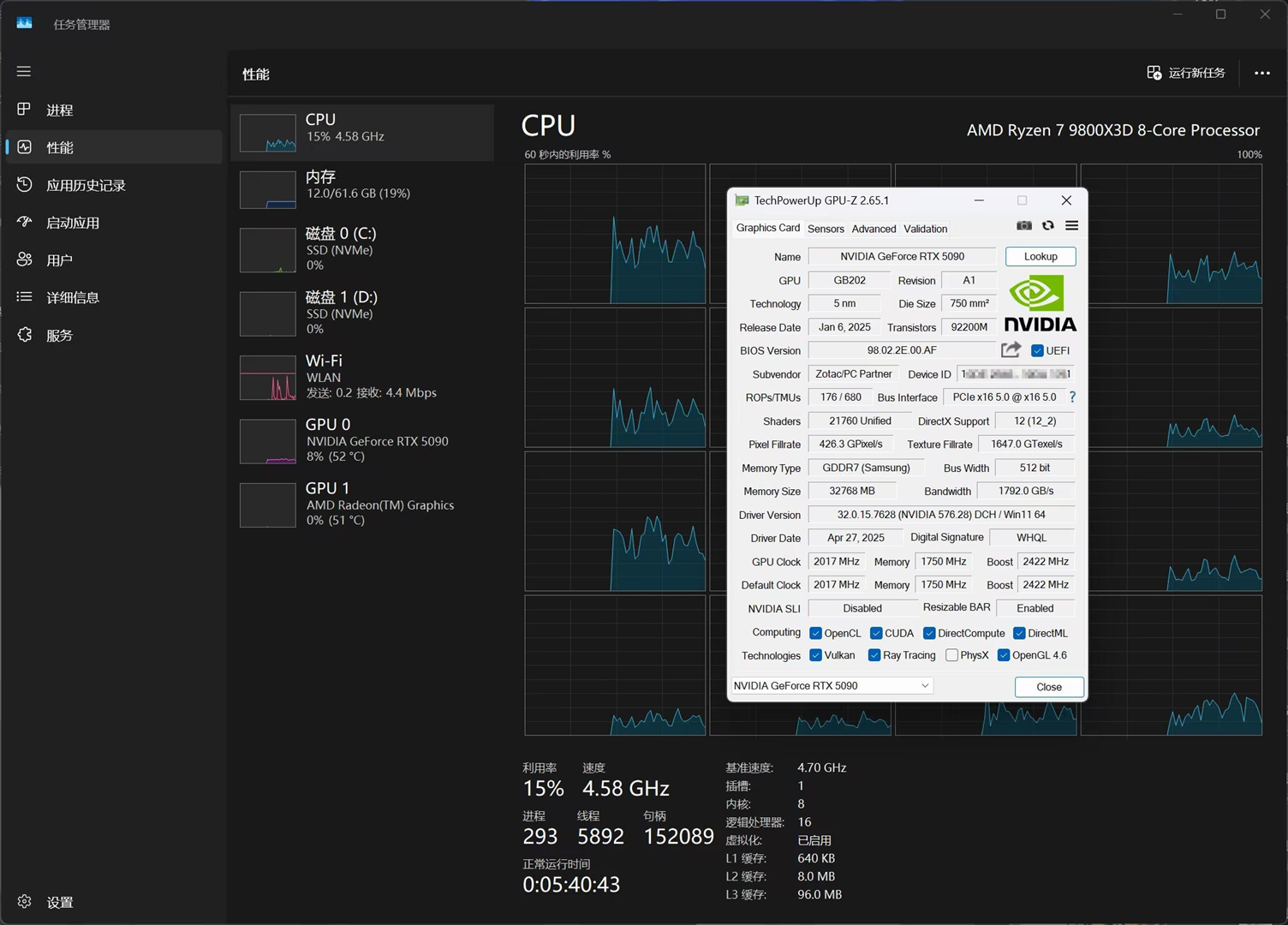Click the AMD Ryzen 7 9800X3D title
1288x925 pixels.
pos(1113,130)
